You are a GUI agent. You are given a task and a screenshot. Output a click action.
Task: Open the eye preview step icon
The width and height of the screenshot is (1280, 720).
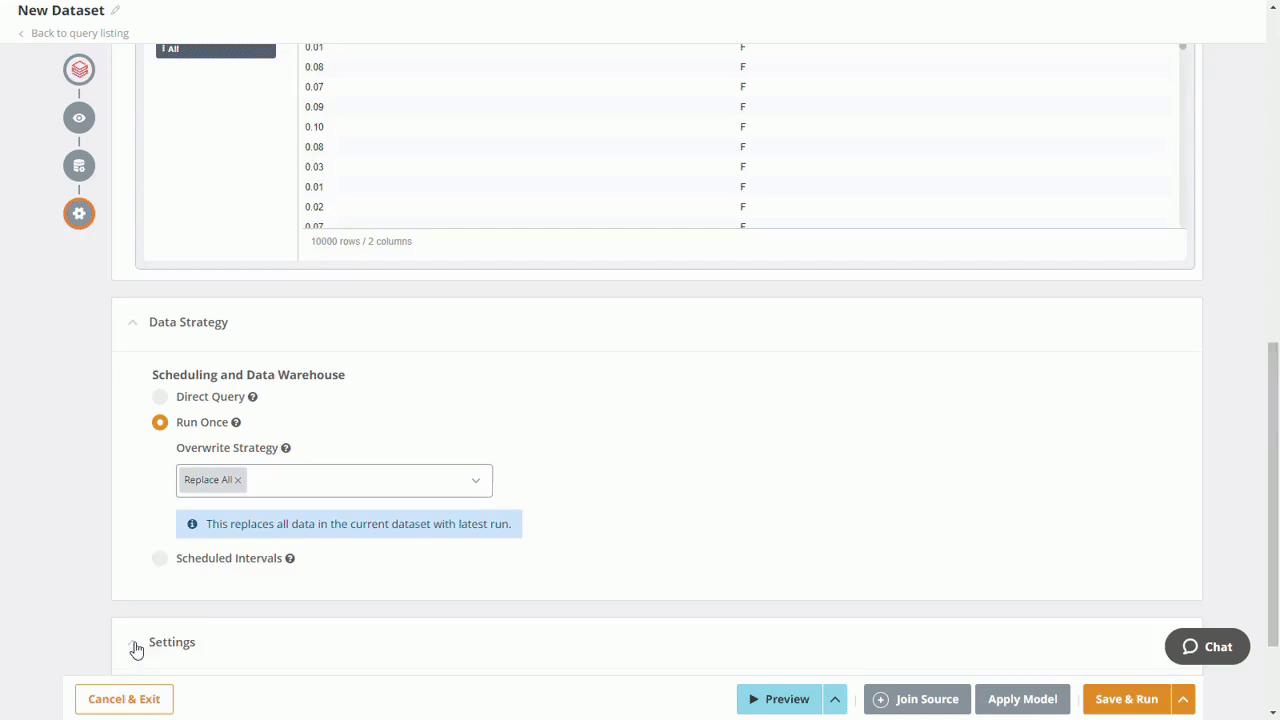click(x=79, y=118)
